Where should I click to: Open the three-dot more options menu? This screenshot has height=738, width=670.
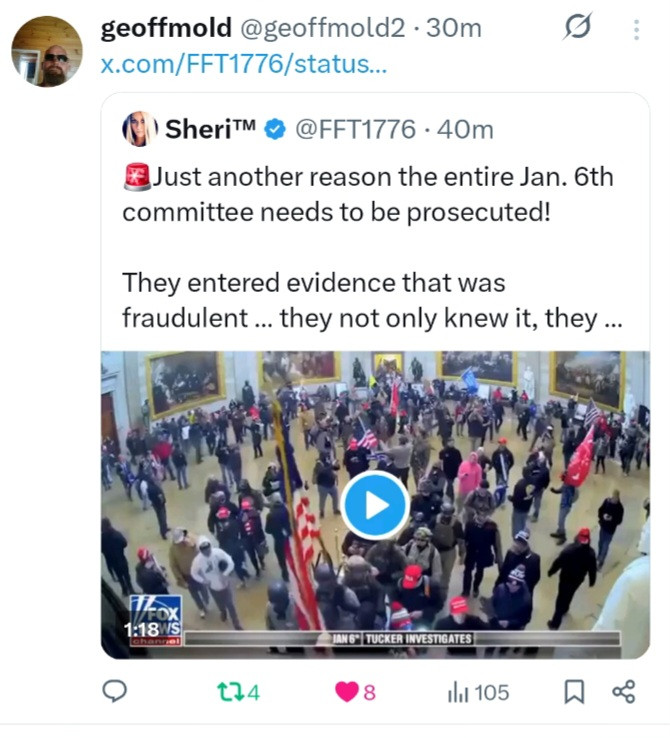click(636, 30)
